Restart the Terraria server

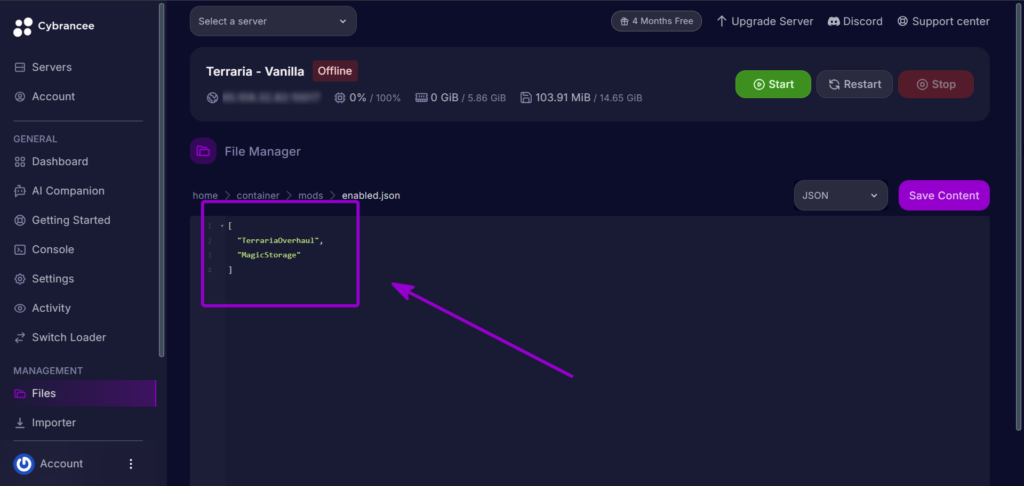click(x=854, y=84)
